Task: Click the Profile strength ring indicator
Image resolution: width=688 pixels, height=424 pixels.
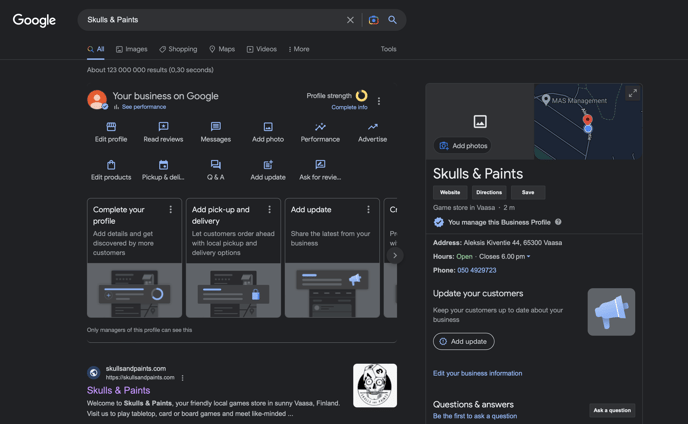Action: pos(362,95)
